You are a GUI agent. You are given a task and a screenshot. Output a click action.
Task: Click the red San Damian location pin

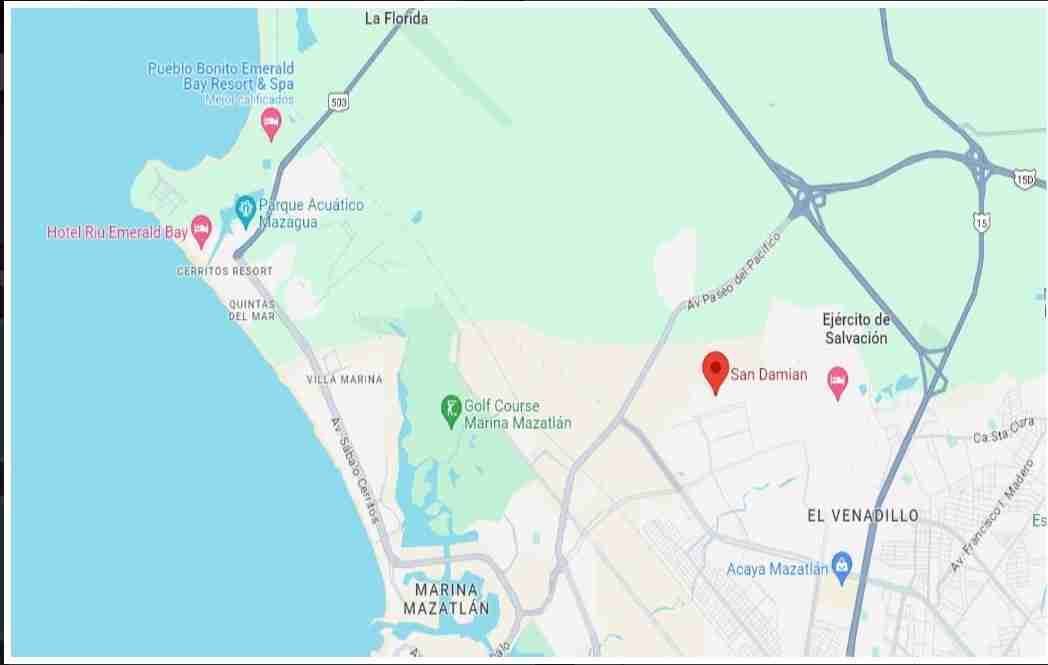coord(715,373)
